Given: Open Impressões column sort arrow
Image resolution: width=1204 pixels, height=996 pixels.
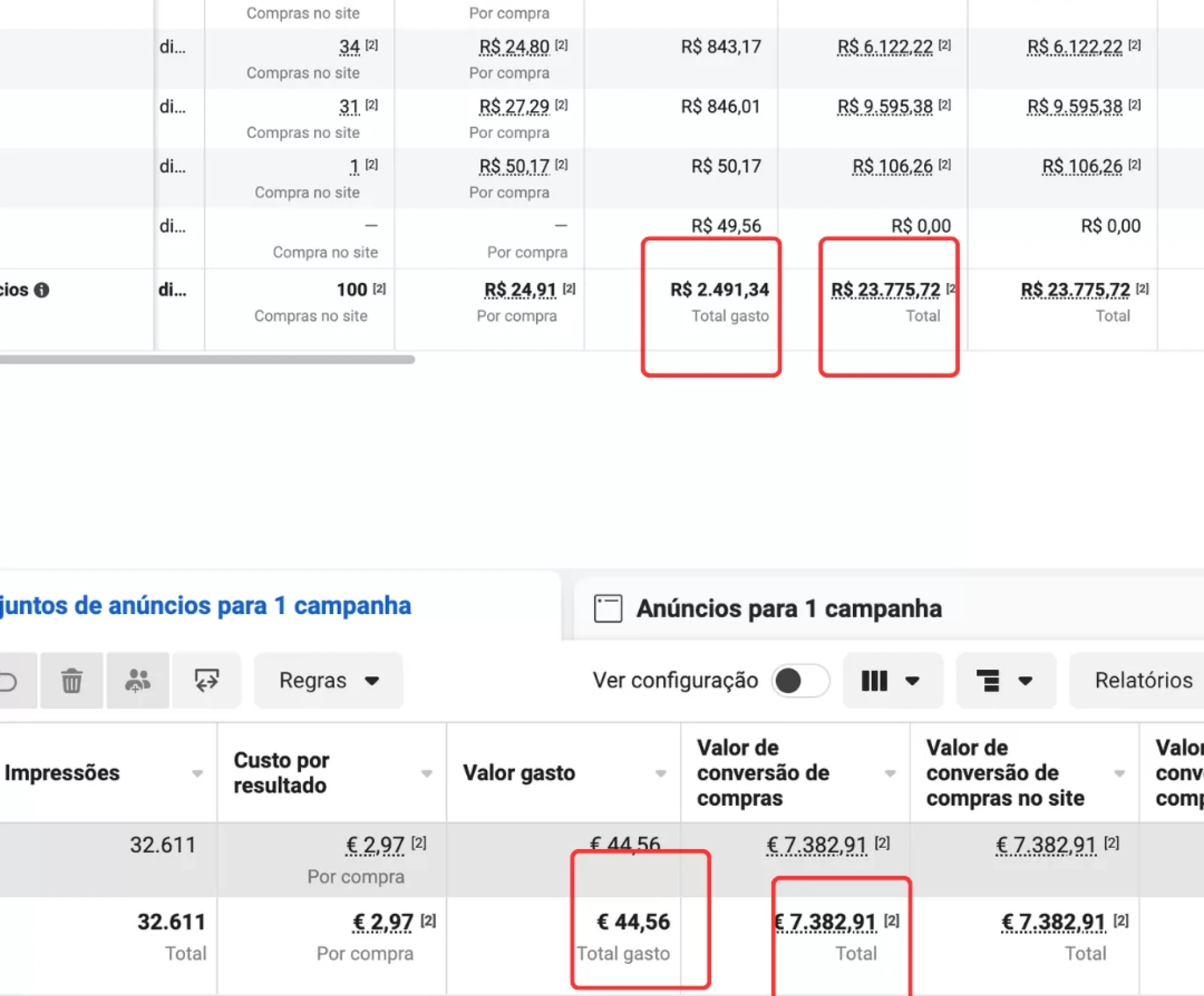Looking at the screenshot, I should (x=197, y=774).
